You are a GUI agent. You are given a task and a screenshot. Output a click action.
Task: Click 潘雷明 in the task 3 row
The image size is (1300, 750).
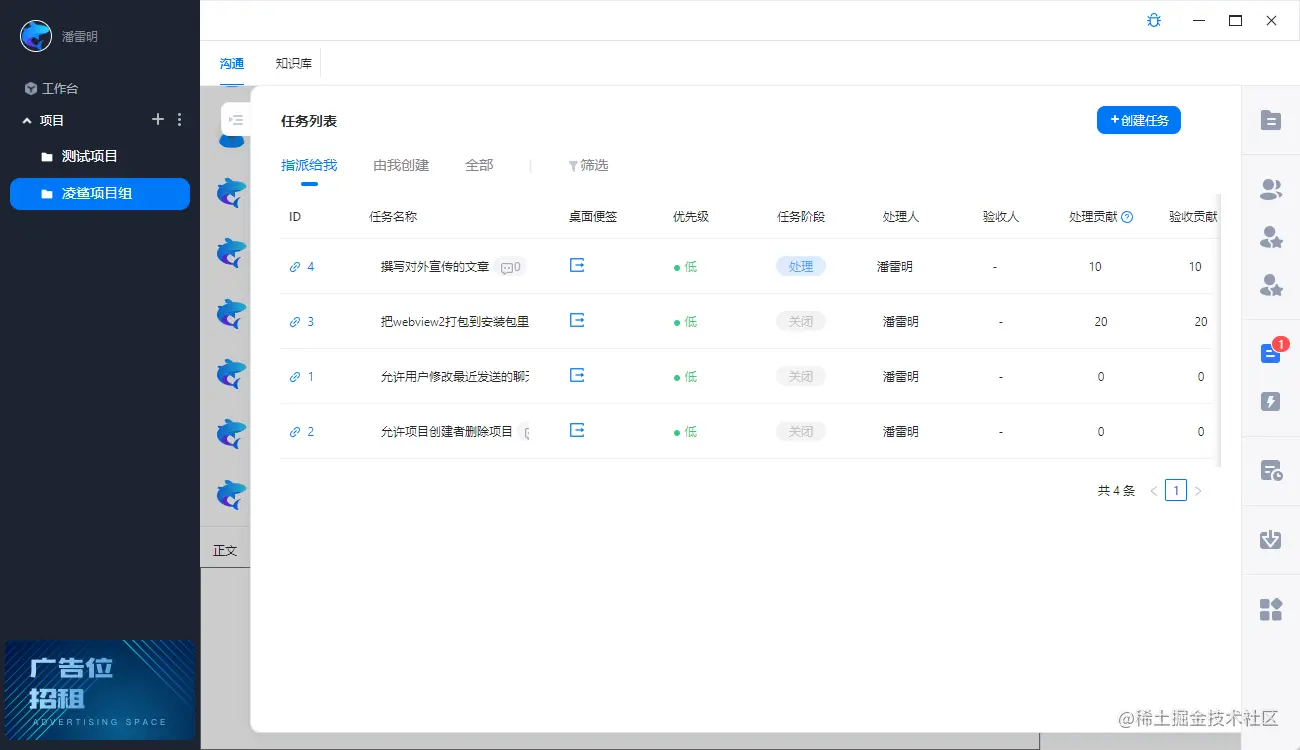[x=901, y=322]
